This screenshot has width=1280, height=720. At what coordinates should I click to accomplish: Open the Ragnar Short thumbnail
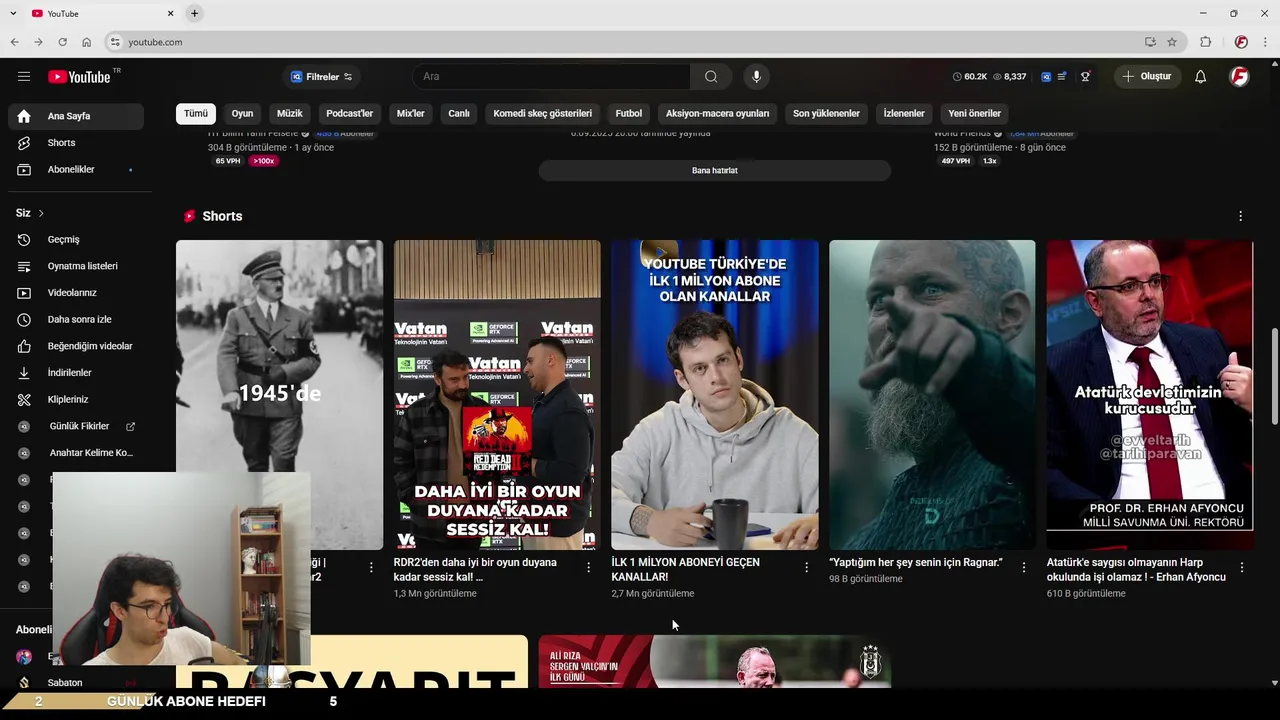point(932,394)
